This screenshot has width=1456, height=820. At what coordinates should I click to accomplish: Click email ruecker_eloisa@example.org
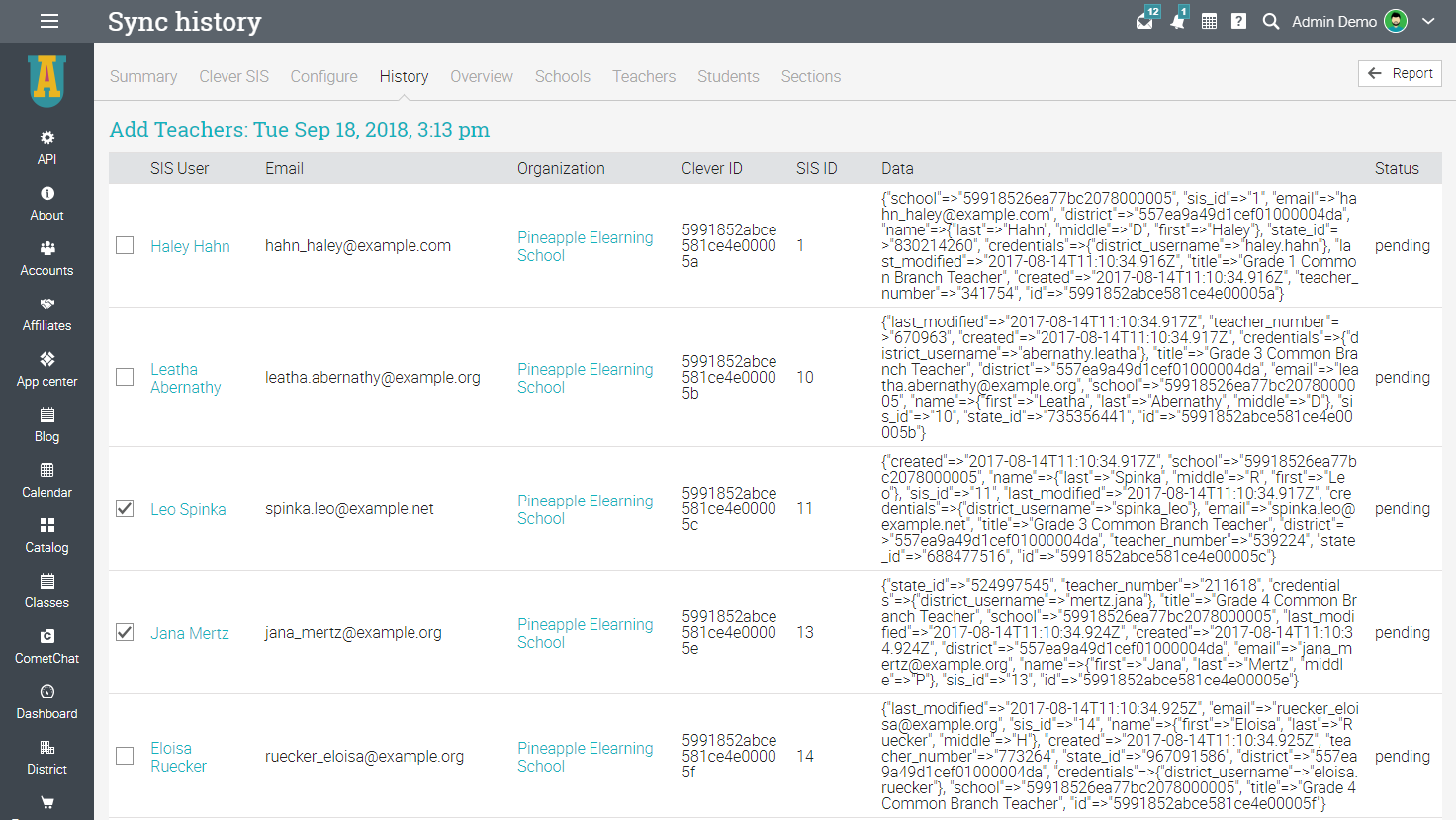point(364,756)
